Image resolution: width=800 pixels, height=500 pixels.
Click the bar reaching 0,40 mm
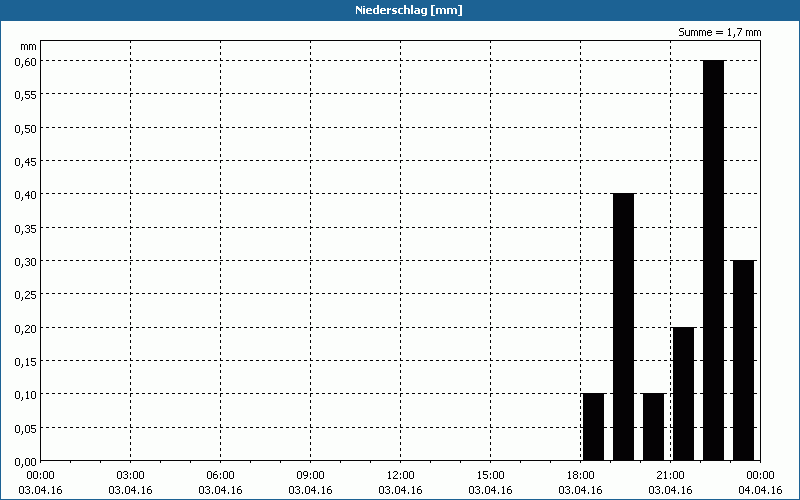tap(623, 327)
